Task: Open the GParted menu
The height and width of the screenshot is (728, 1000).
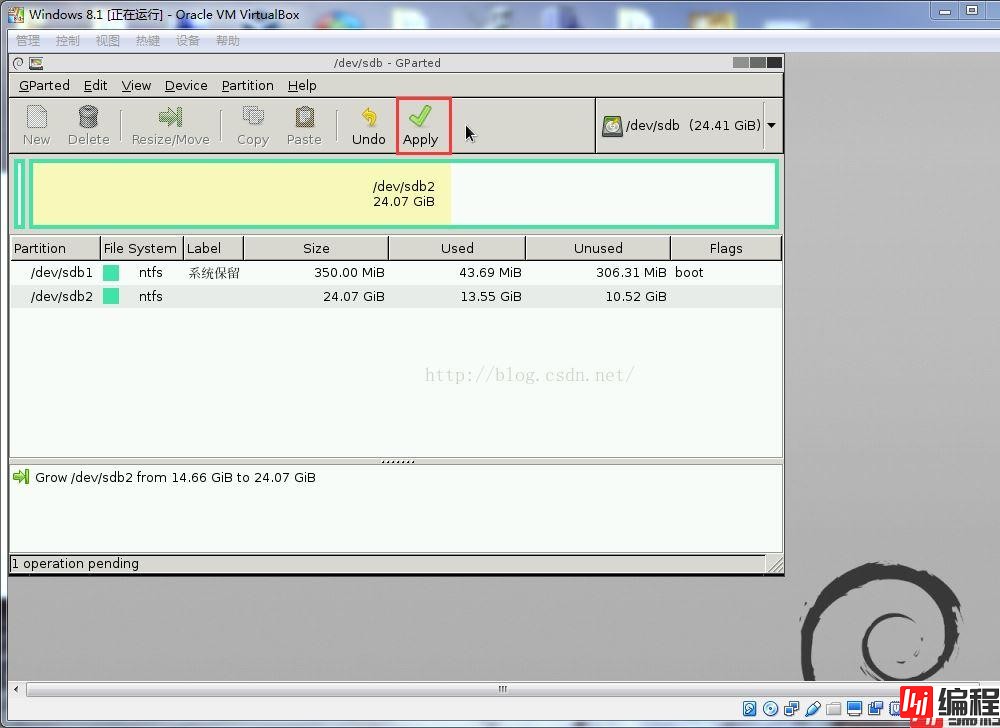Action: pyautogui.click(x=44, y=86)
